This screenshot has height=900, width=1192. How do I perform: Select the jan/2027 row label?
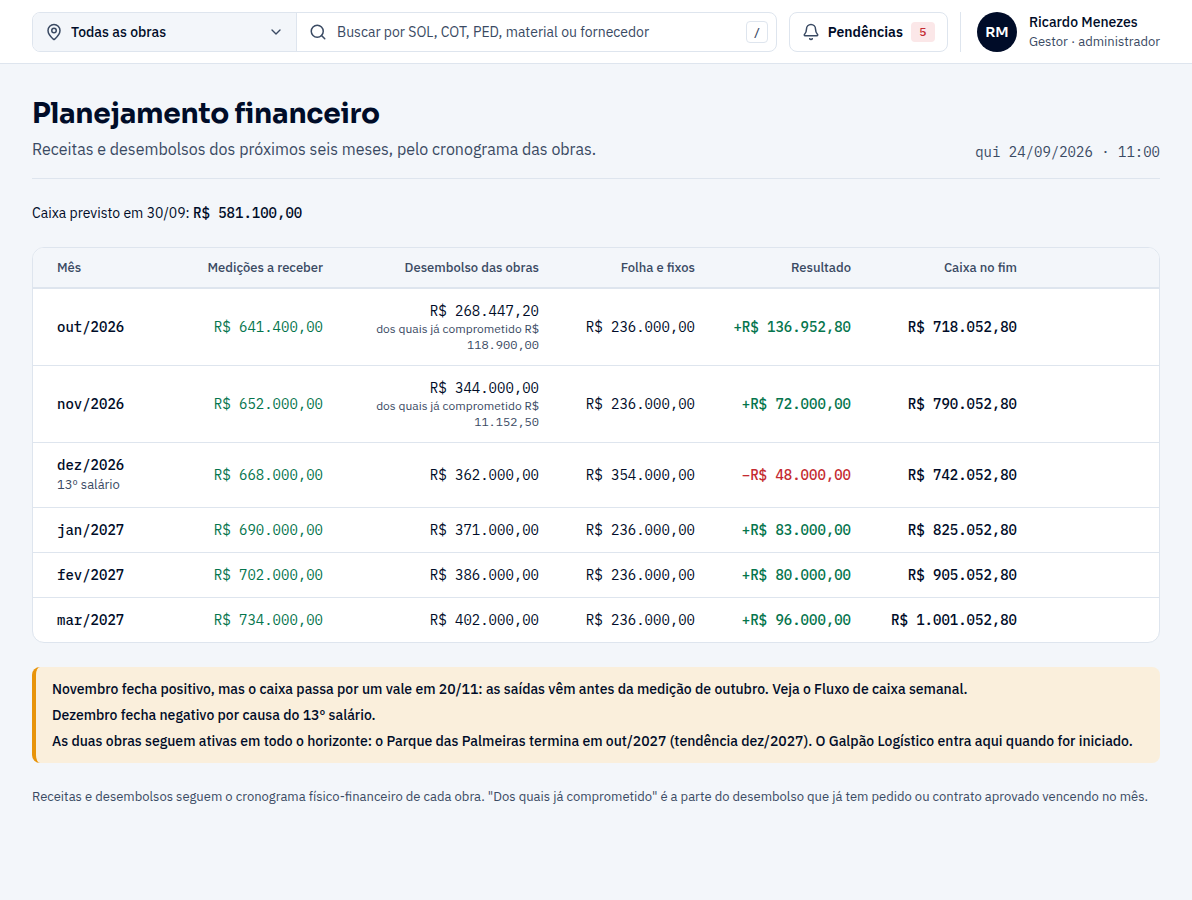[90, 530]
